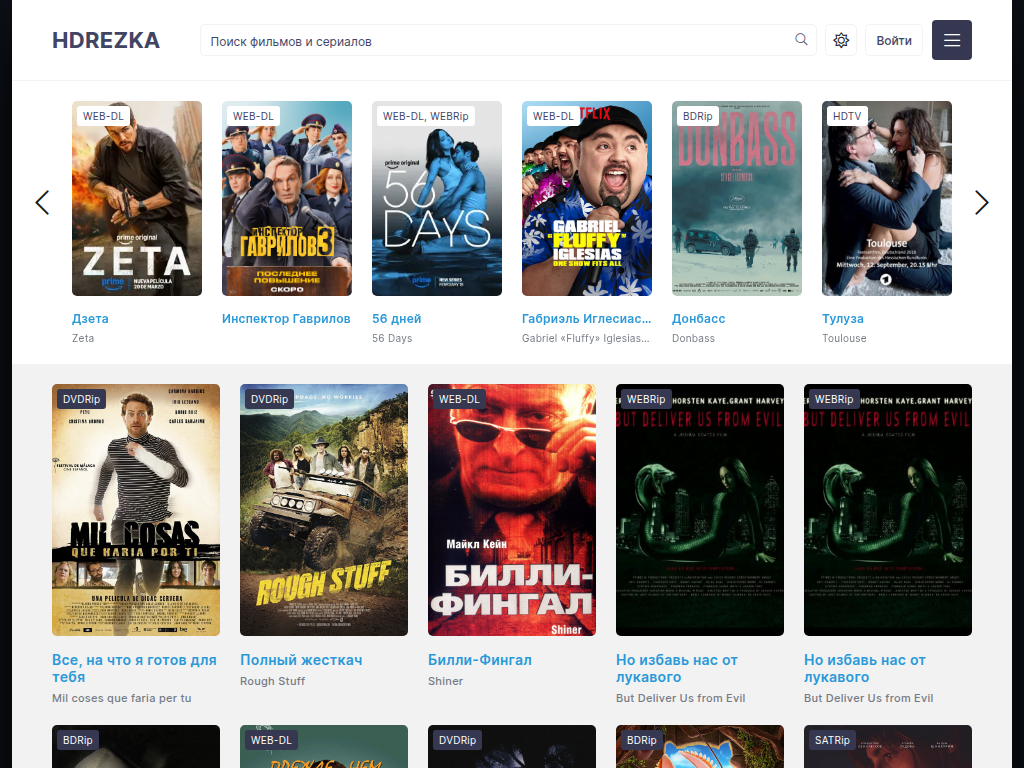Open the Билли-Фингал poster

[x=512, y=510]
